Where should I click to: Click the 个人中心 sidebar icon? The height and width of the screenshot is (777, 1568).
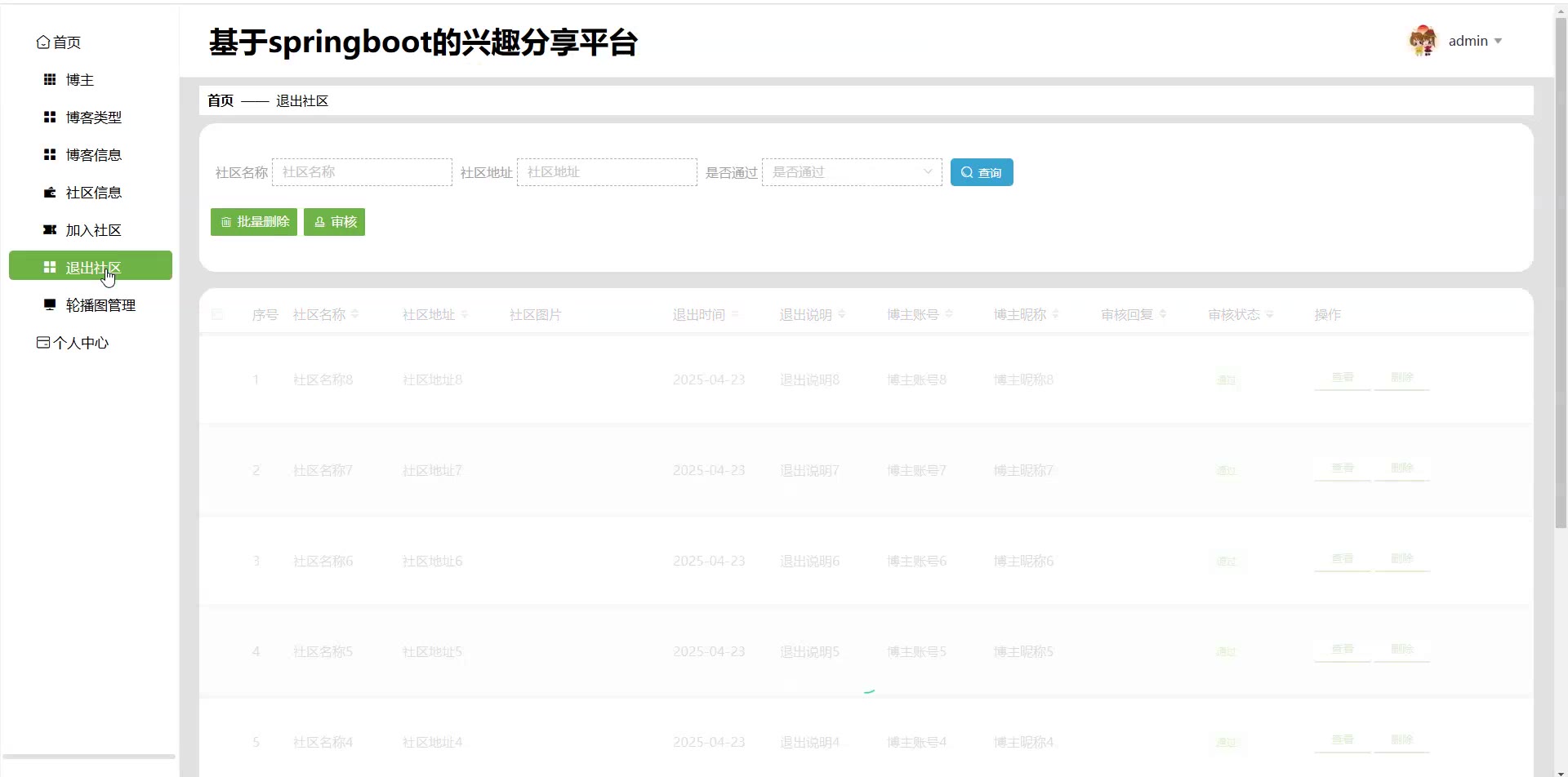(42, 343)
